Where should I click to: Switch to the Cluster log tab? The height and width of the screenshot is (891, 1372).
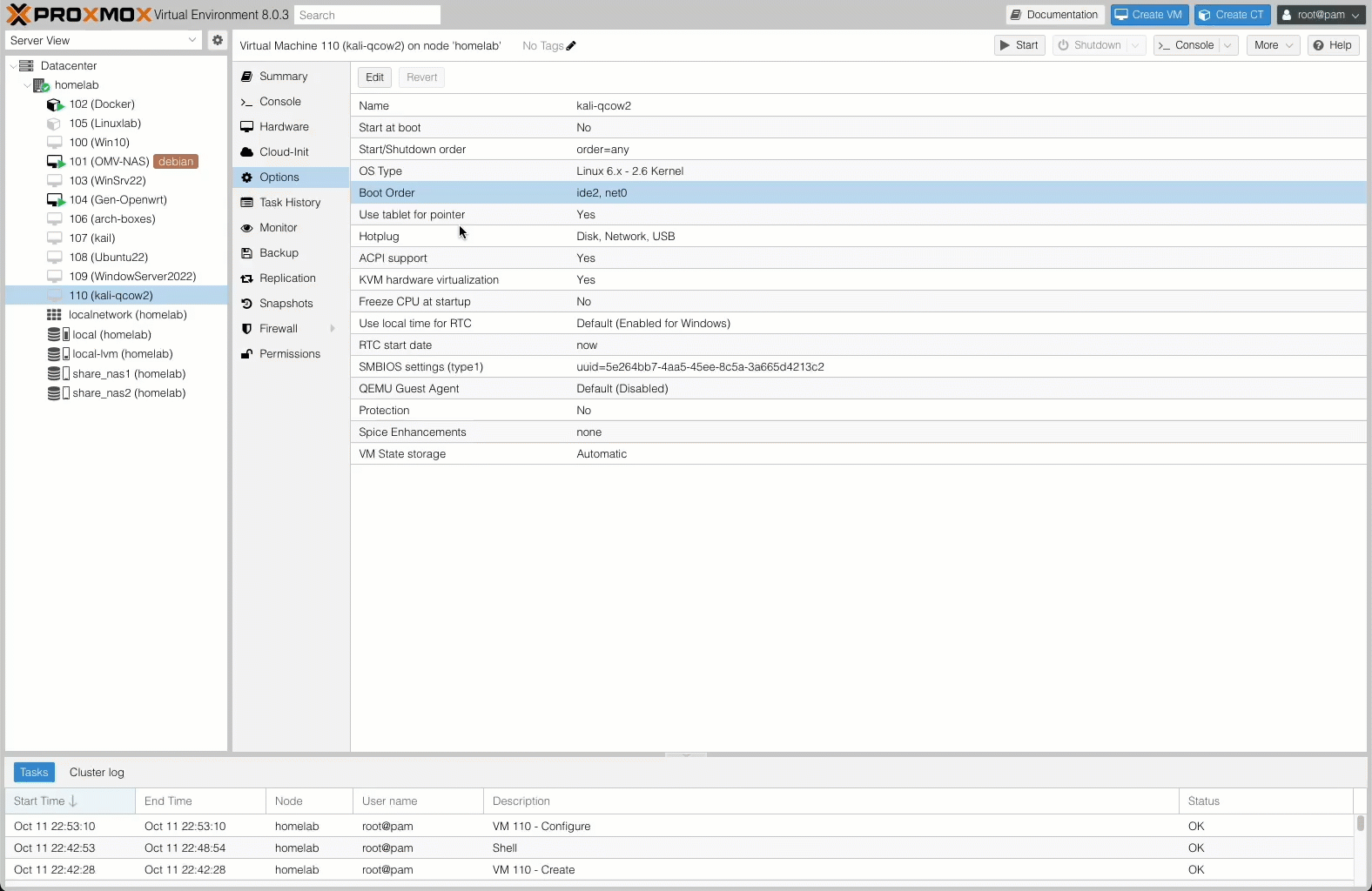pyautogui.click(x=97, y=773)
